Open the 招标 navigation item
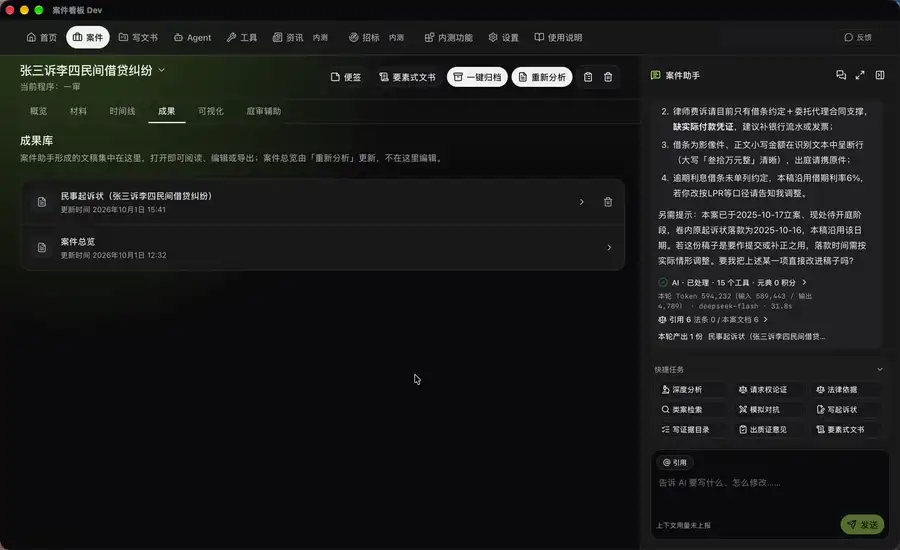 coord(377,37)
